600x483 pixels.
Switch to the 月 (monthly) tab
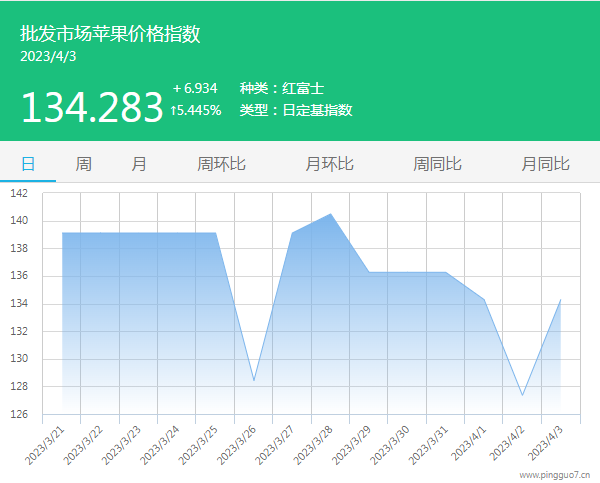(139, 164)
